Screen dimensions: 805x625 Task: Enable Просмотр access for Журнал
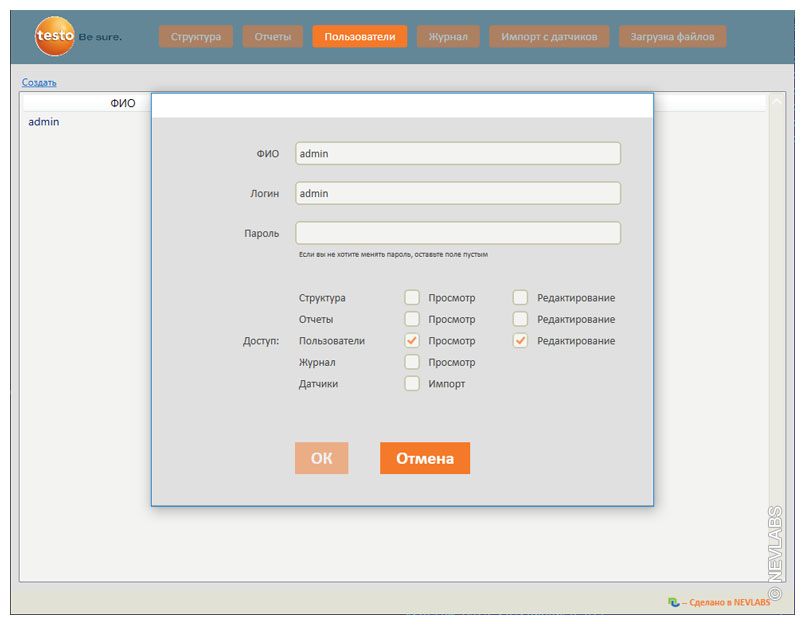click(x=412, y=363)
